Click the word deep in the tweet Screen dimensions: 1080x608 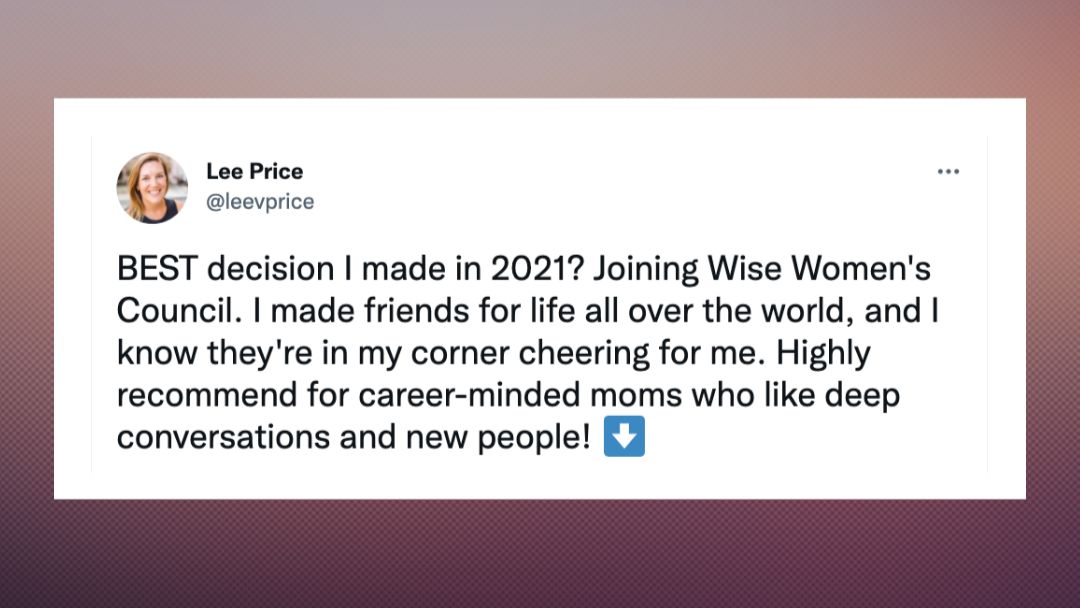click(862, 397)
